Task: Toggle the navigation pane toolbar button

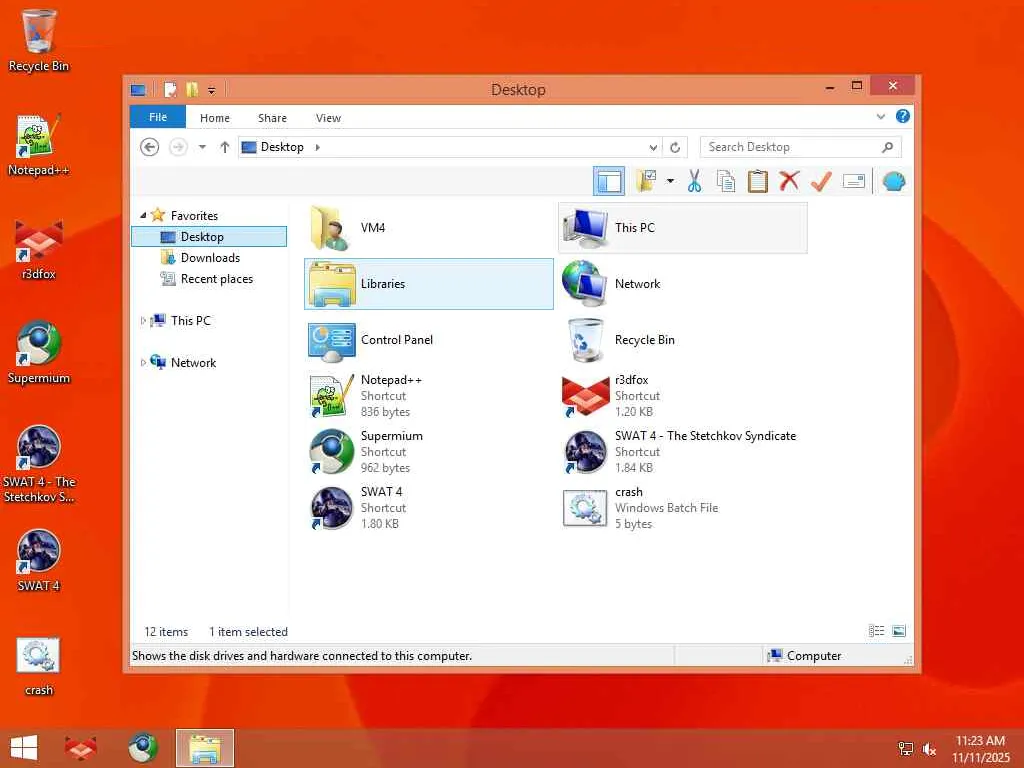Action: (609, 181)
